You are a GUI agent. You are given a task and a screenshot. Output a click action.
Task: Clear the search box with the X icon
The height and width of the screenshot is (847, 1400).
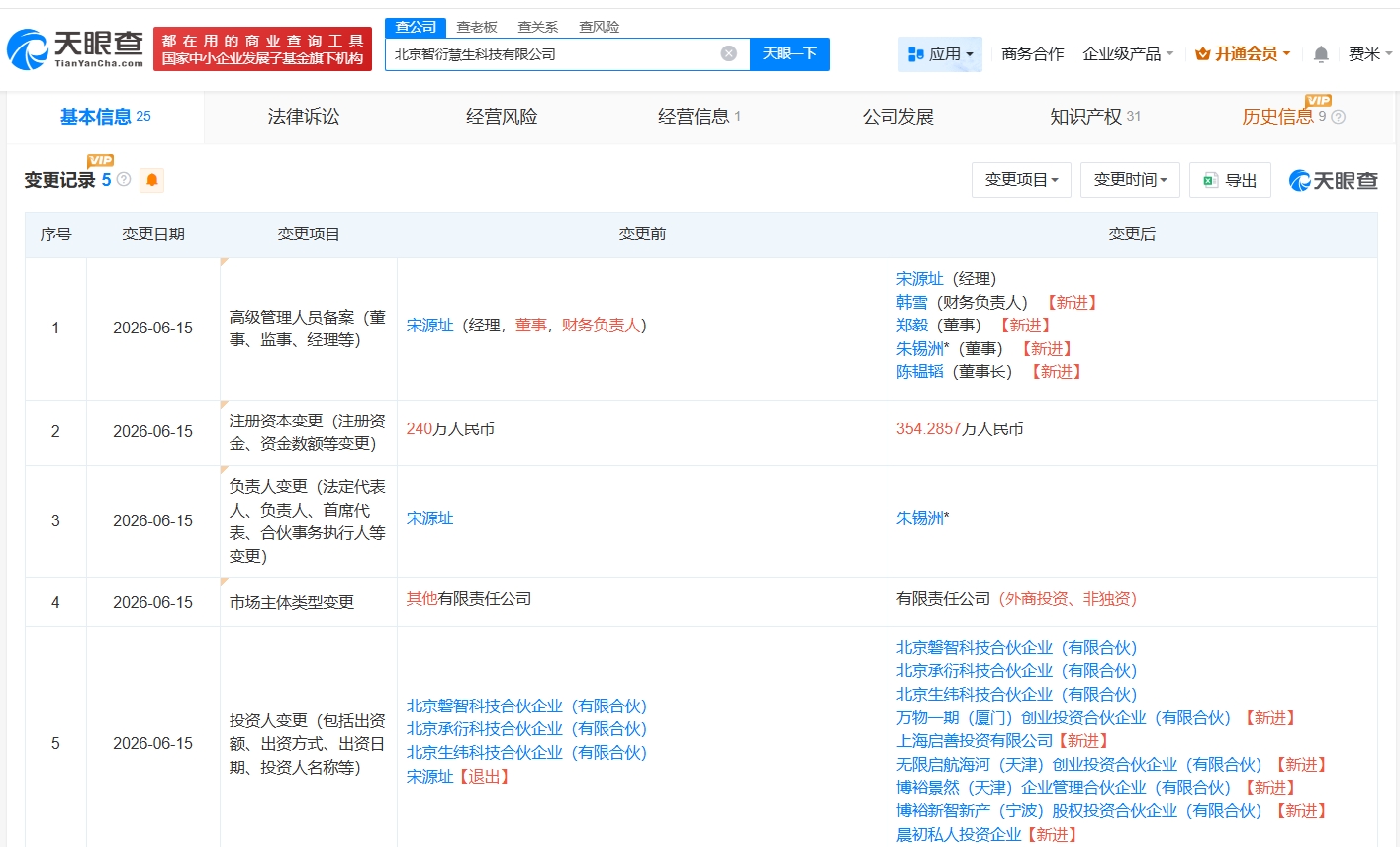[729, 53]
